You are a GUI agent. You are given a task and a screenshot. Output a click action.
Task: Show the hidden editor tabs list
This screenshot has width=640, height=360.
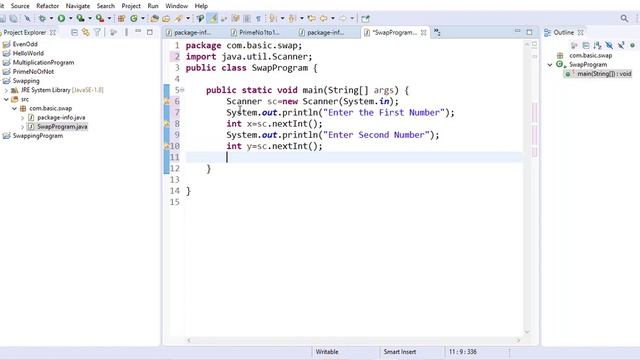[437, 32]
